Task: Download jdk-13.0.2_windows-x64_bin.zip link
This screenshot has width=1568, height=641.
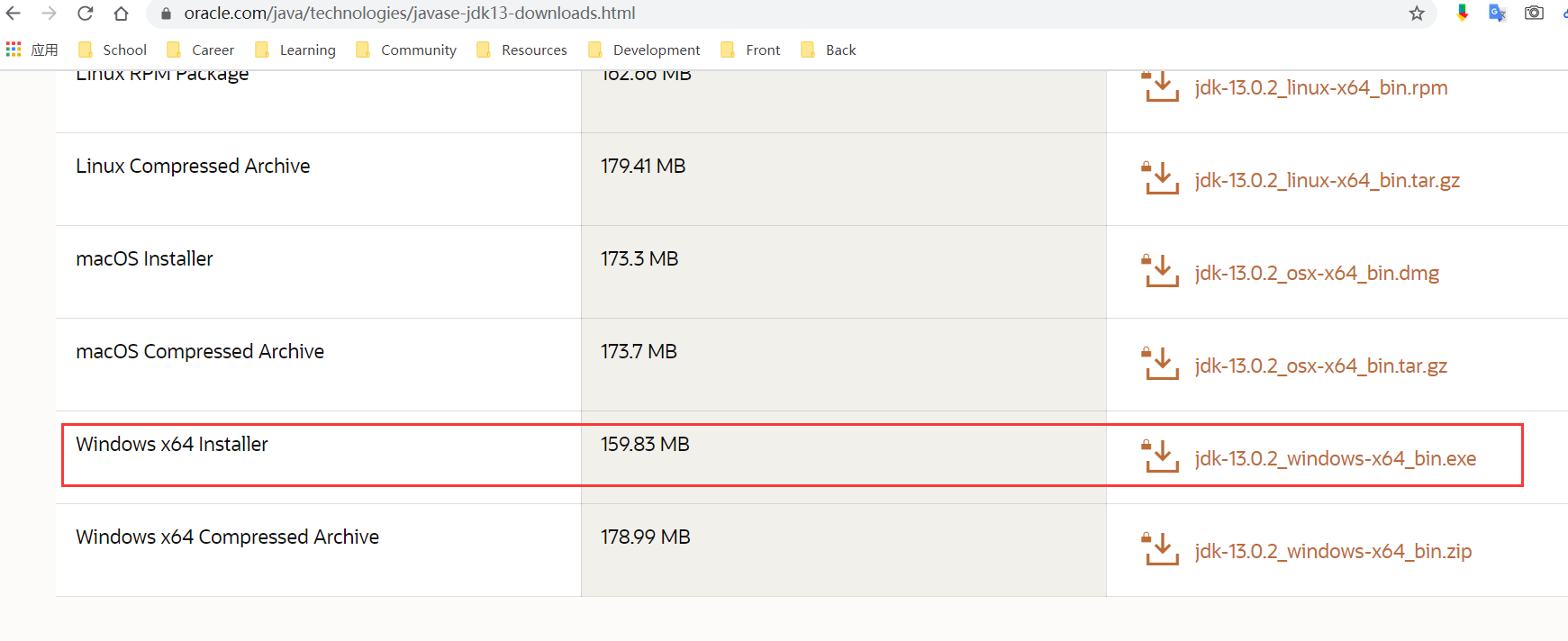Action: click(1333, 551)
